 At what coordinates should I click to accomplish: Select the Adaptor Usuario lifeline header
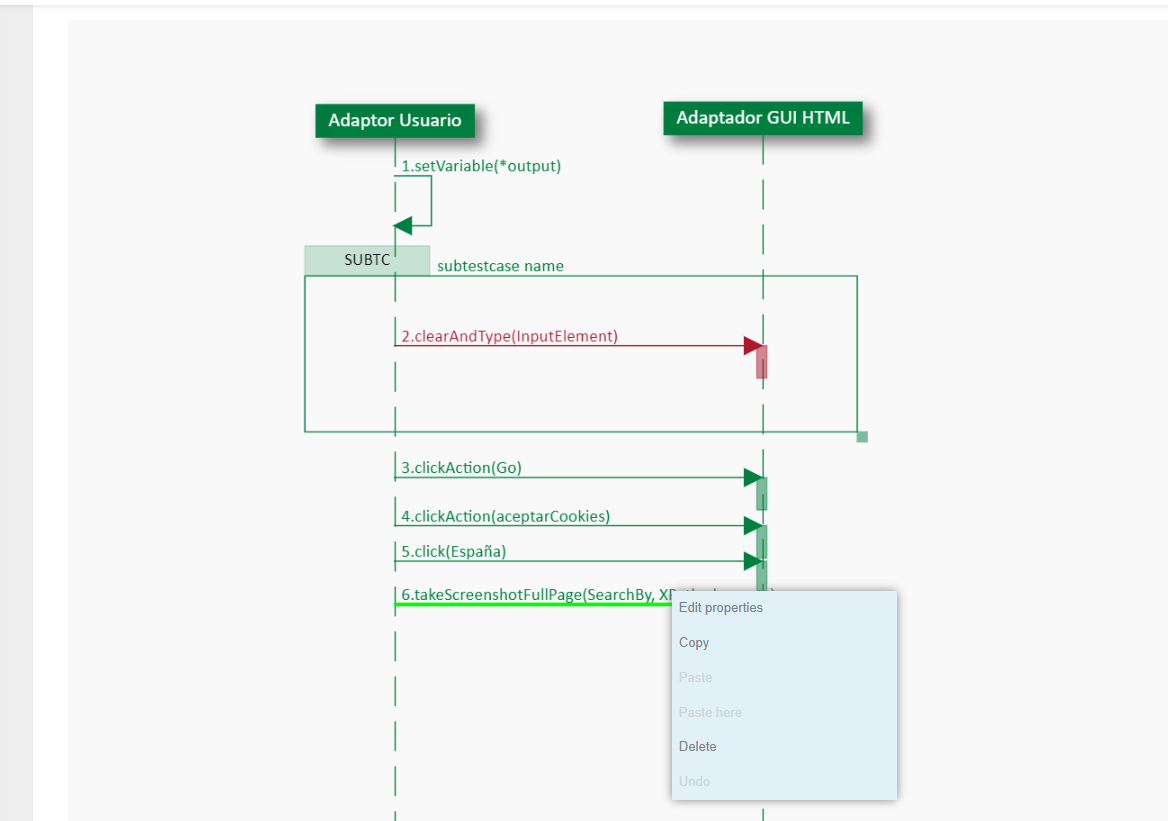(x=395, y=121)
